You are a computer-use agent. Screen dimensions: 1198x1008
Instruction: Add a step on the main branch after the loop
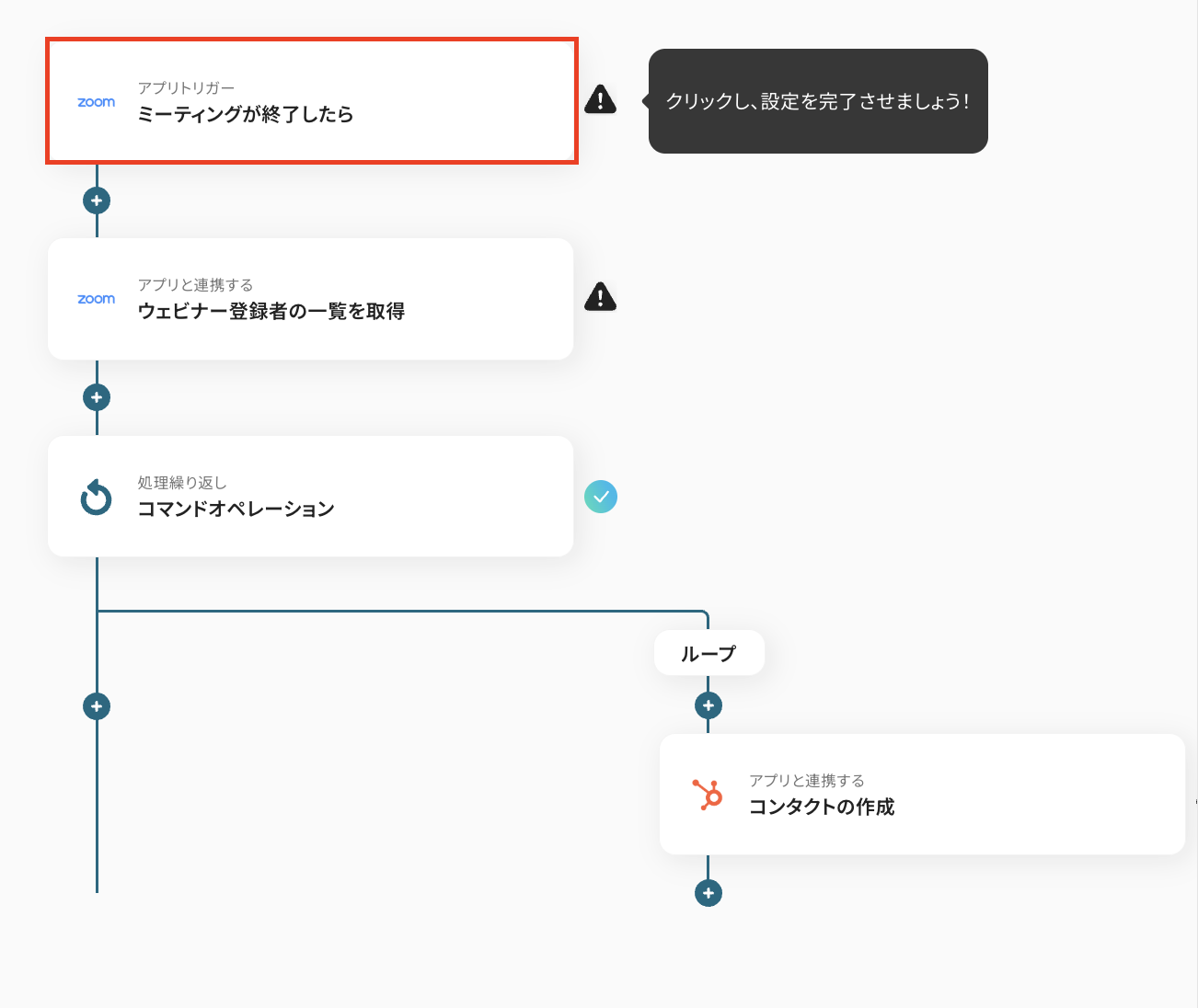[x=97, y=706]
